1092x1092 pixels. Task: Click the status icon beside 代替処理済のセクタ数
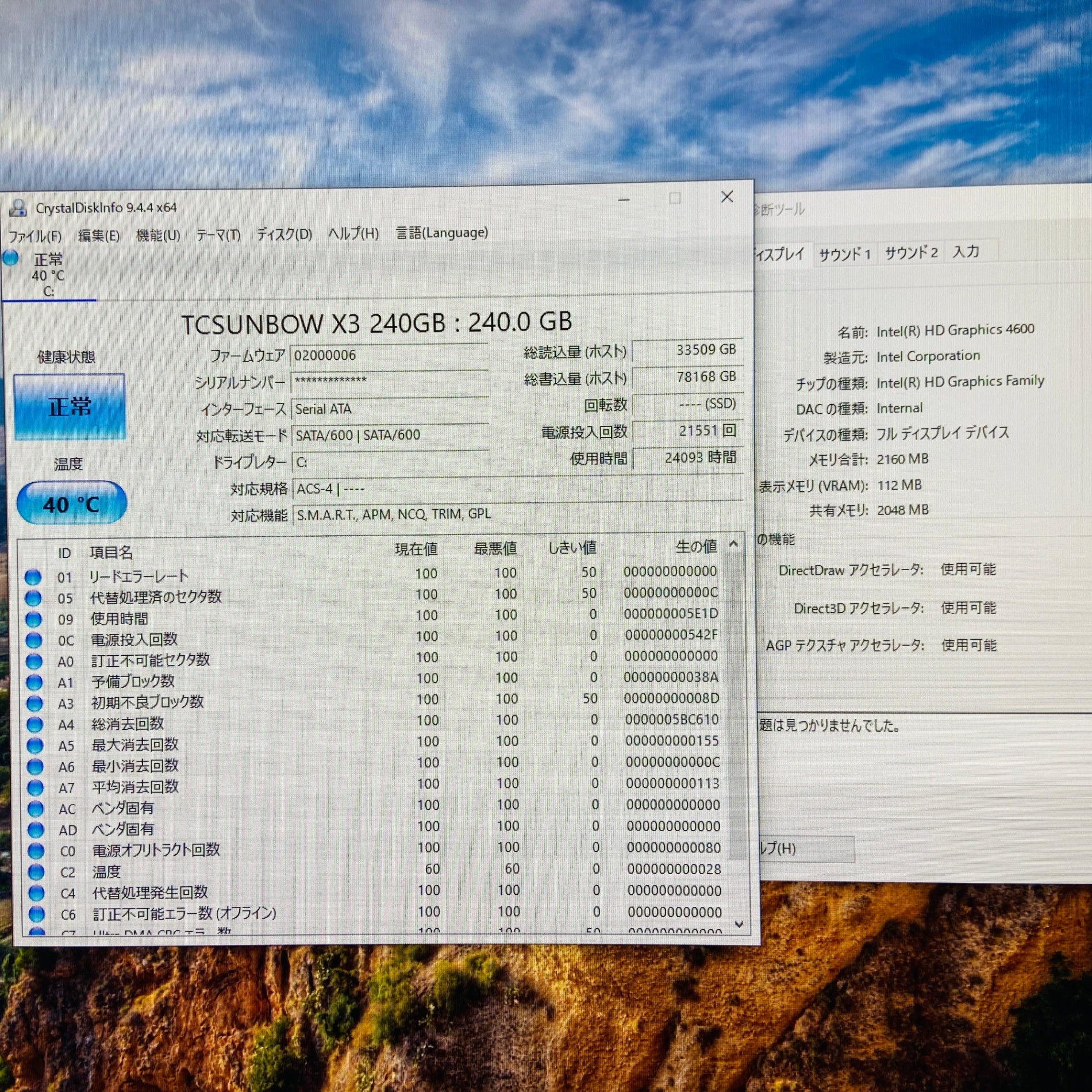[33, 598]
